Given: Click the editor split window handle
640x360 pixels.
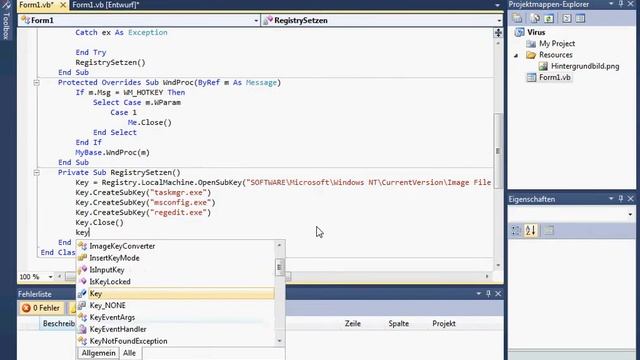Looking at the screenshot, I should pyautogui.click(x=498, y=33).
